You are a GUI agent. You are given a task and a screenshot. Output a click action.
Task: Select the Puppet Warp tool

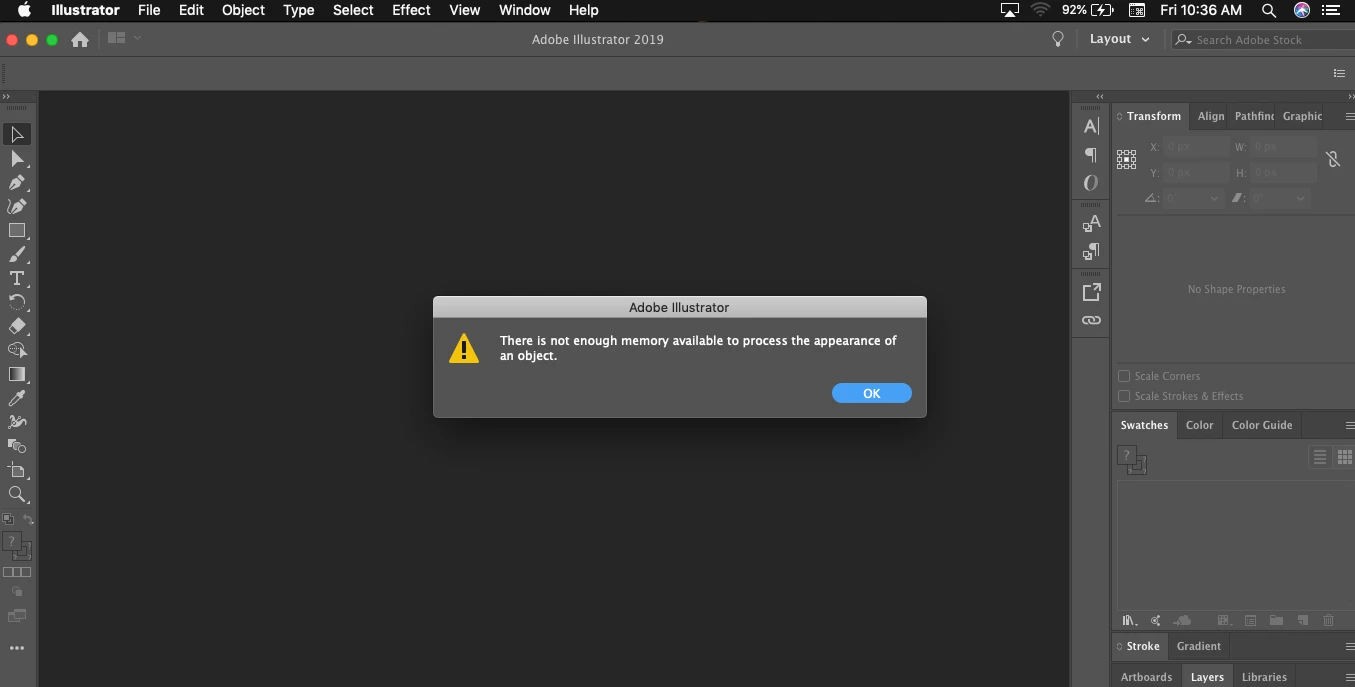[17, 422]
